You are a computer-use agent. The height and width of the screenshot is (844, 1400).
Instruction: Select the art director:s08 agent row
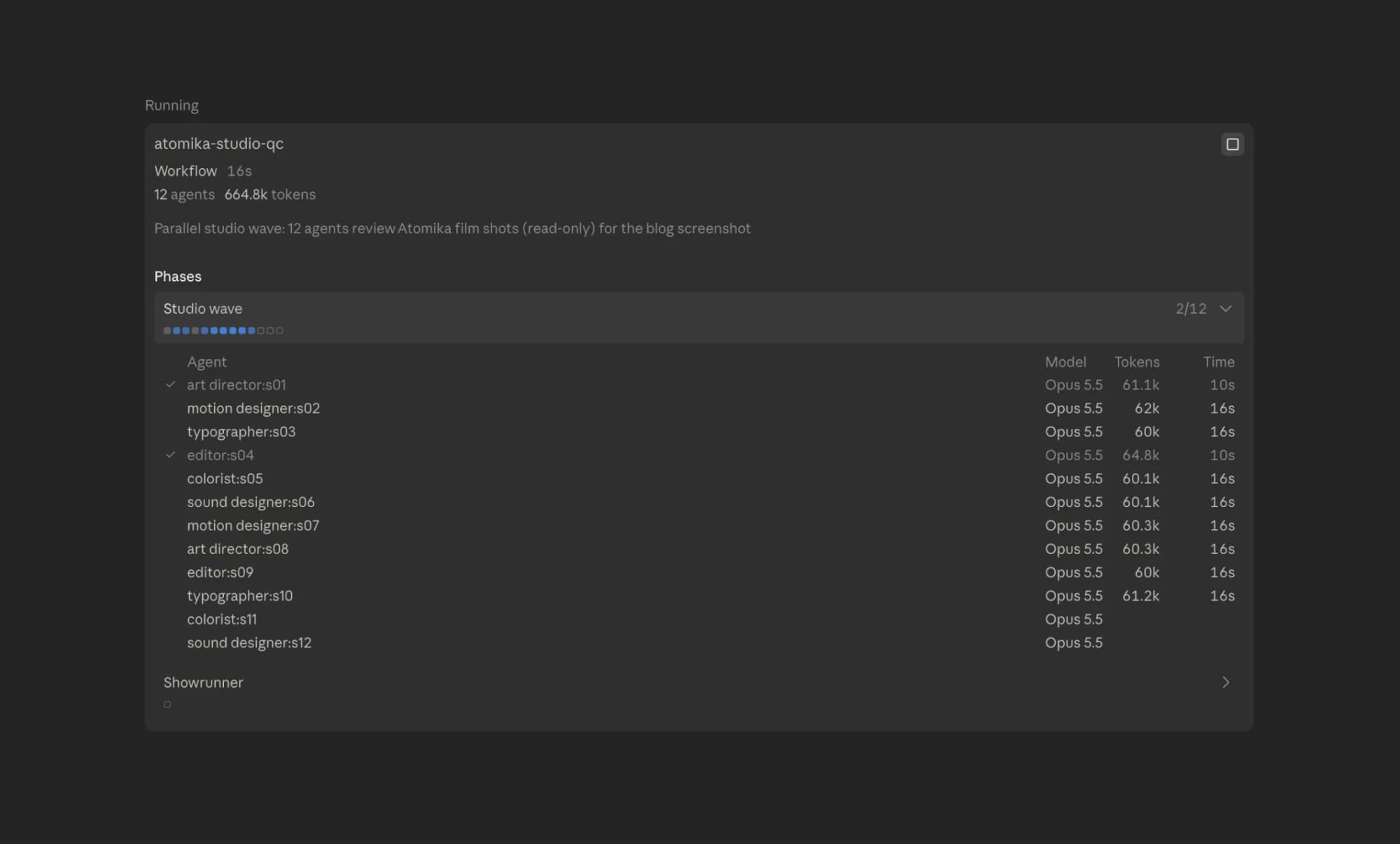point(699,549)
